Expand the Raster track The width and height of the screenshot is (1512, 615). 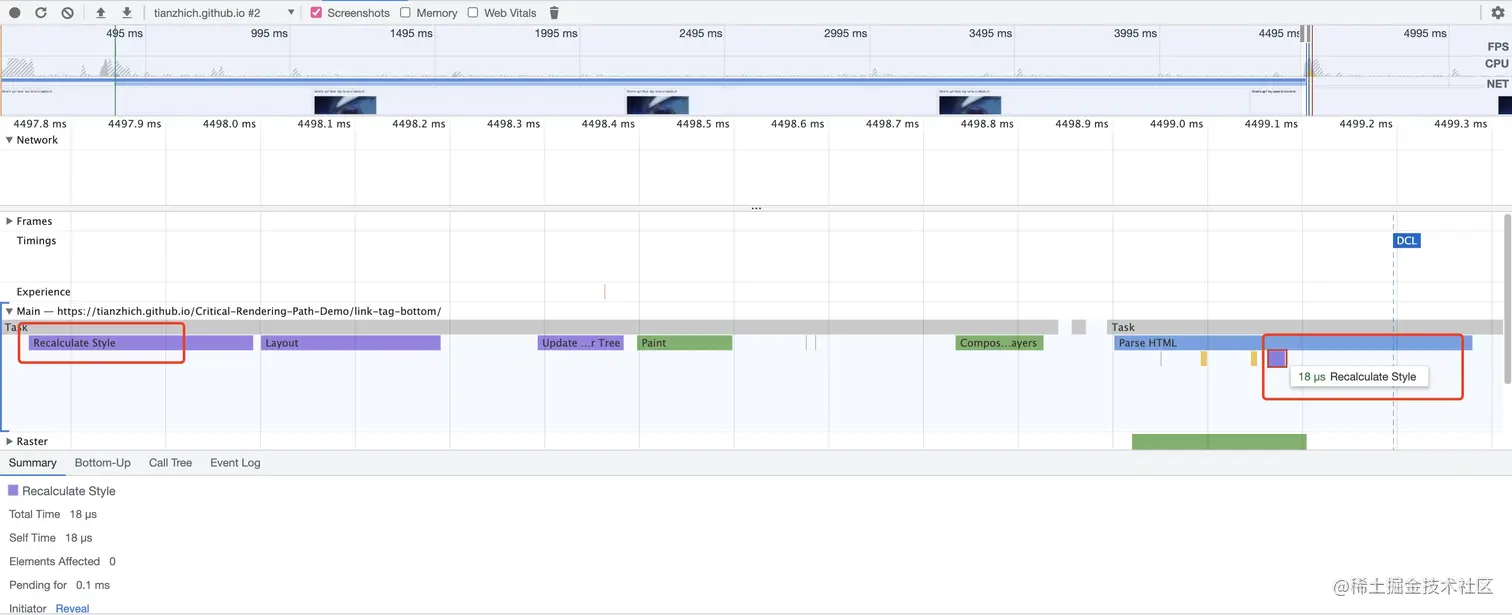[x=10, y=441]
